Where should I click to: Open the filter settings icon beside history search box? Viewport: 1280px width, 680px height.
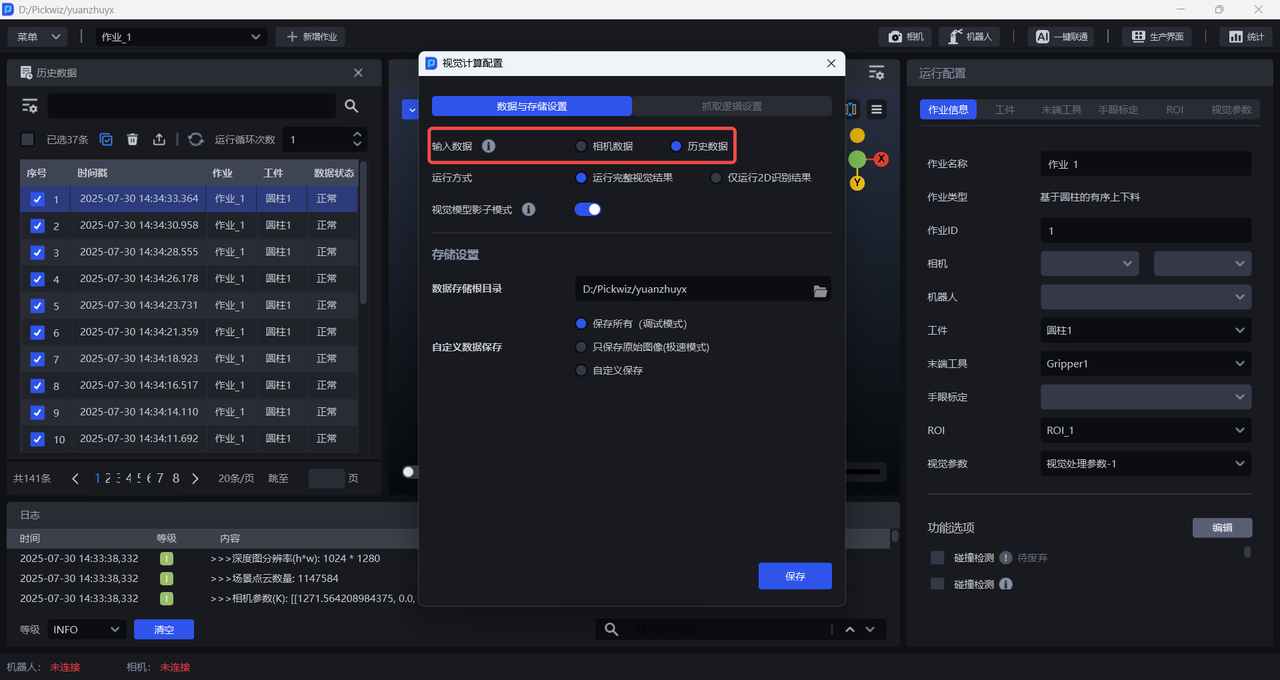(x=30, y=106)
